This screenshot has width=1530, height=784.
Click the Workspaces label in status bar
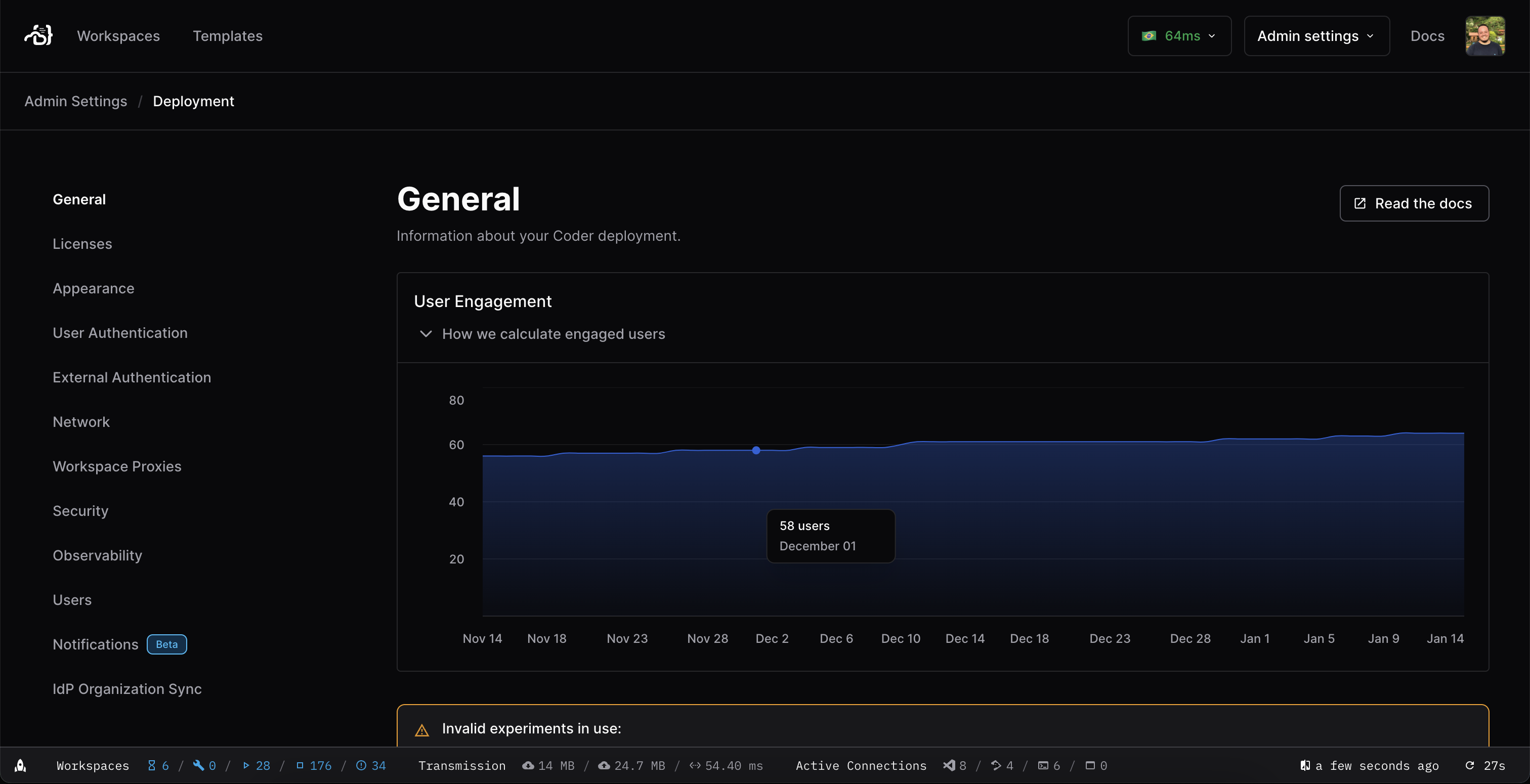93,766
